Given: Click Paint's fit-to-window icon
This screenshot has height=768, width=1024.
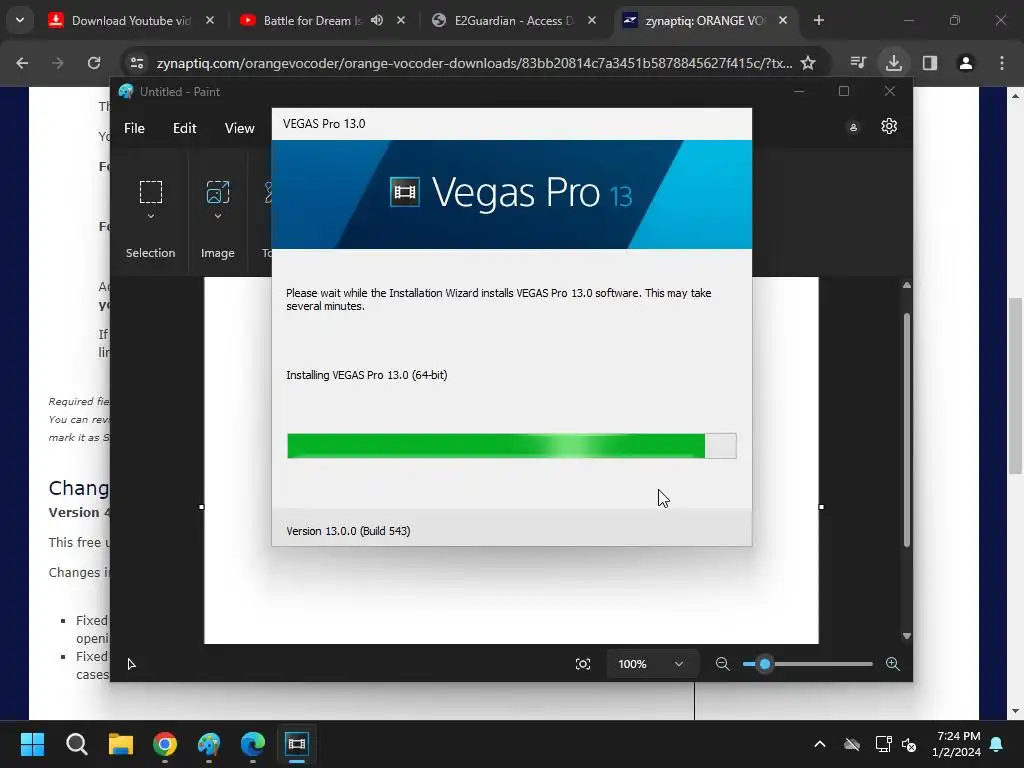Looking at the screenshot, I should [x=583, y=664].
